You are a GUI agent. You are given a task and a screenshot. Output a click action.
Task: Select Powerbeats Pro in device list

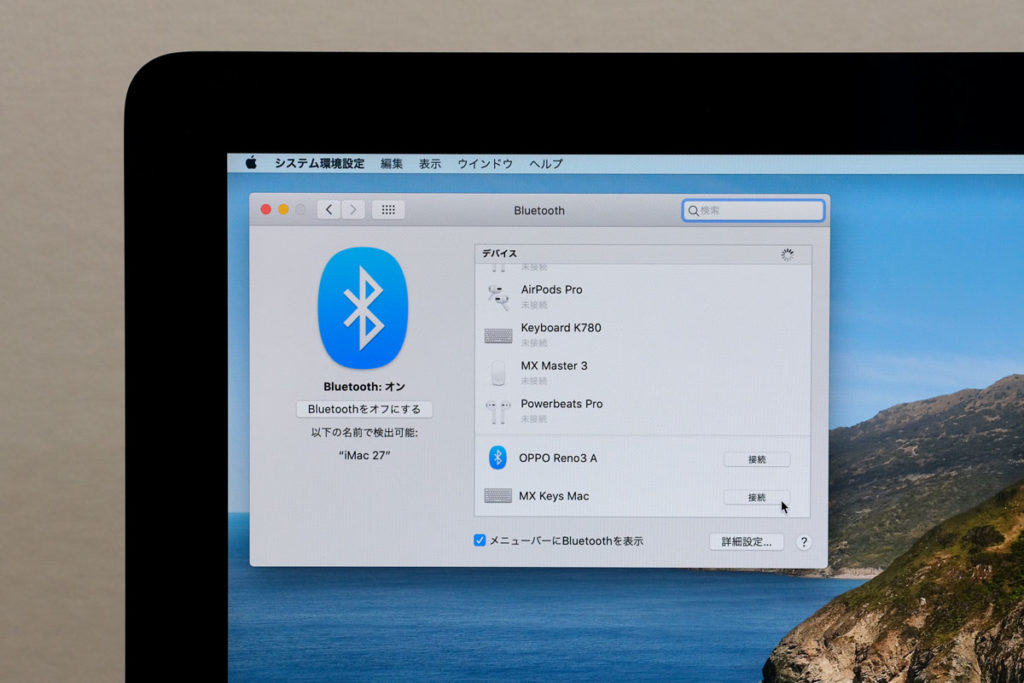coord(643,410)
